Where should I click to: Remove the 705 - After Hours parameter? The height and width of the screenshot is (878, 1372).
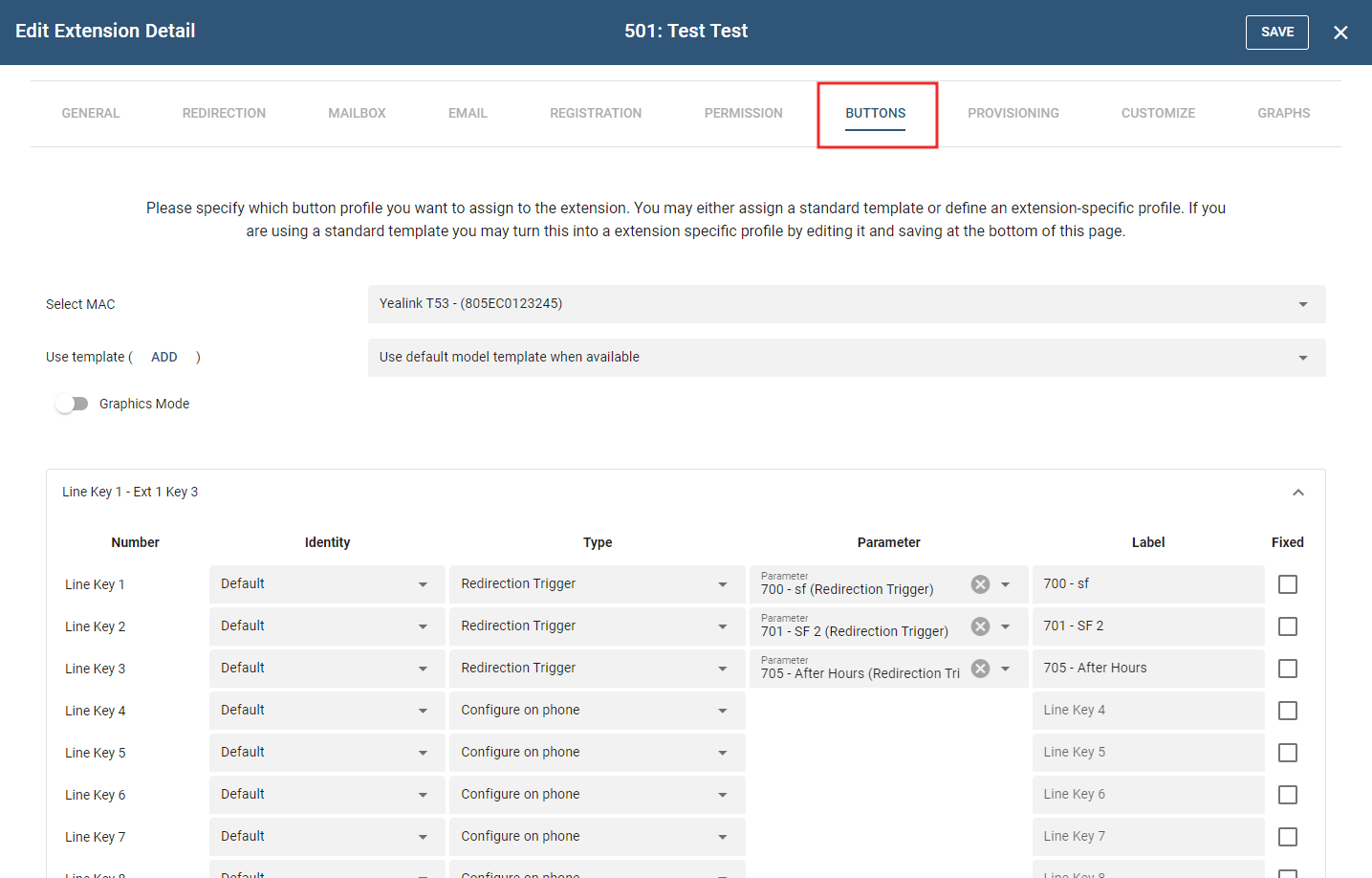click(980, 669)
